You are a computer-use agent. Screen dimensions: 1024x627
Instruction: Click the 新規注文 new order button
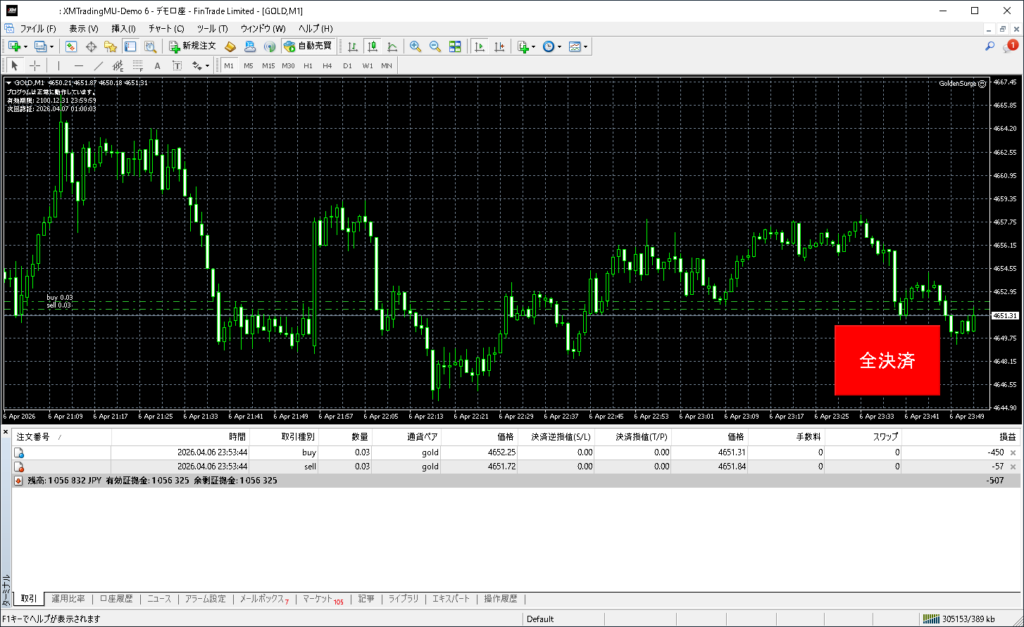(x=191, y=46)
